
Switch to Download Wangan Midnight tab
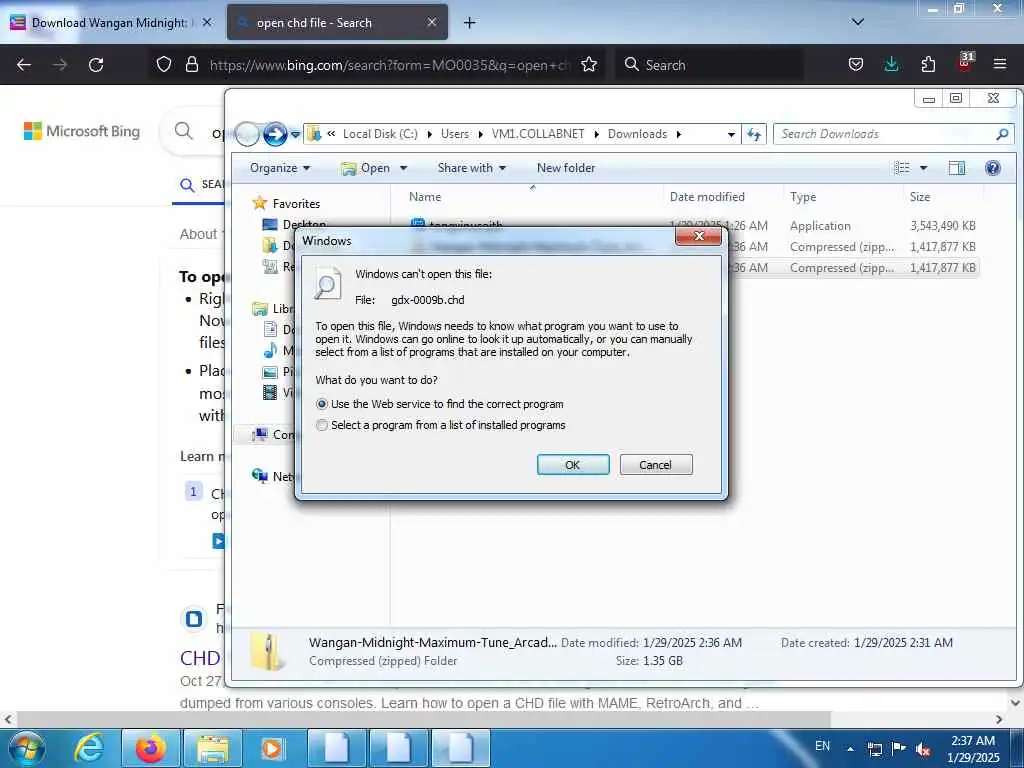pyautogui.click(x=108, y=23)
